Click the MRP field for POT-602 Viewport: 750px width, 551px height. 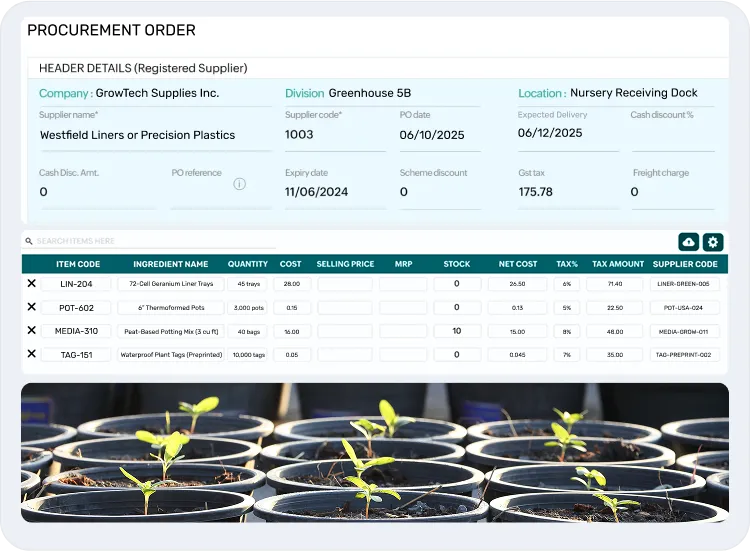[x=403, y=308]
